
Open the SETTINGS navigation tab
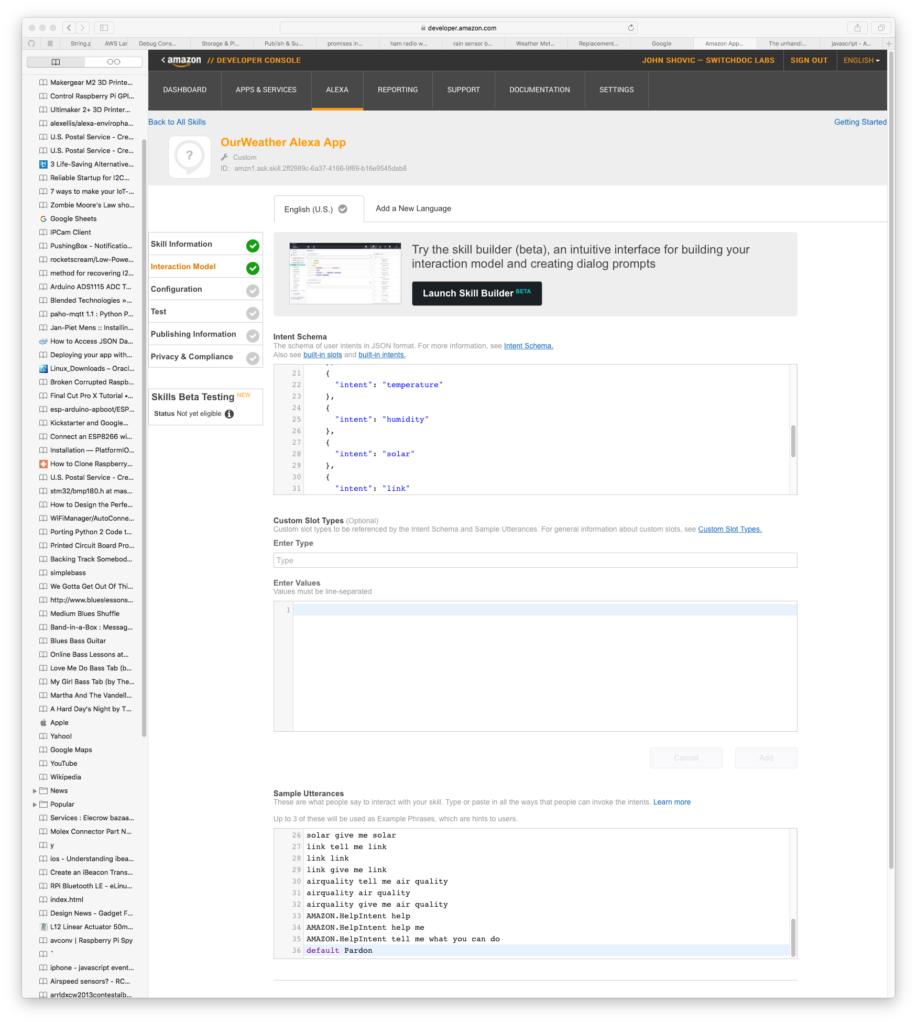click(617, 90)
